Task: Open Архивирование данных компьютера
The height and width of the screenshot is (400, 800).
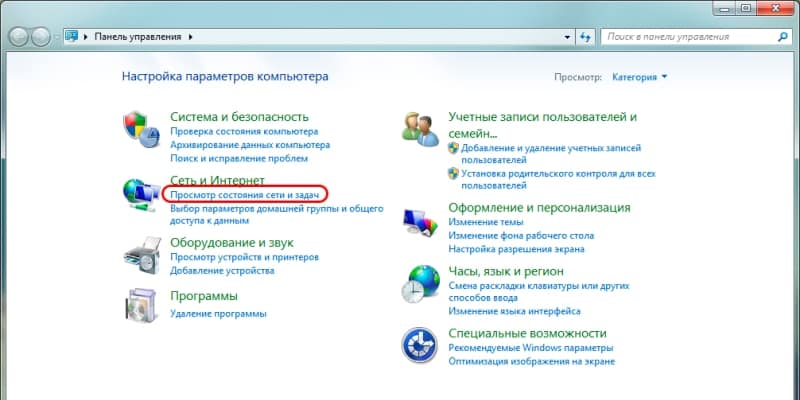Action: click(x=250, y=145)
